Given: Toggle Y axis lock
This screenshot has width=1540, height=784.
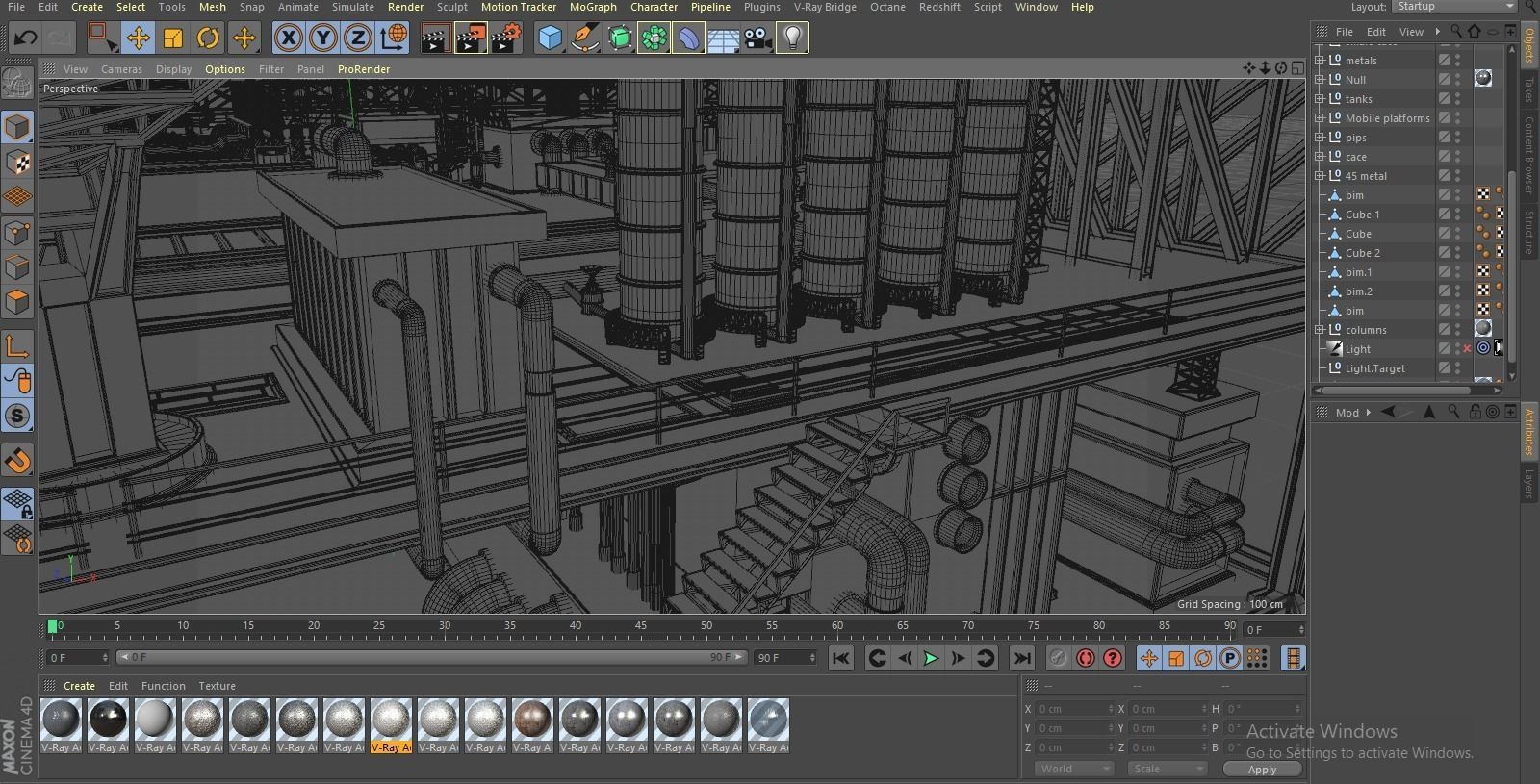Looking at the screenshot, I should pos(323,38).
